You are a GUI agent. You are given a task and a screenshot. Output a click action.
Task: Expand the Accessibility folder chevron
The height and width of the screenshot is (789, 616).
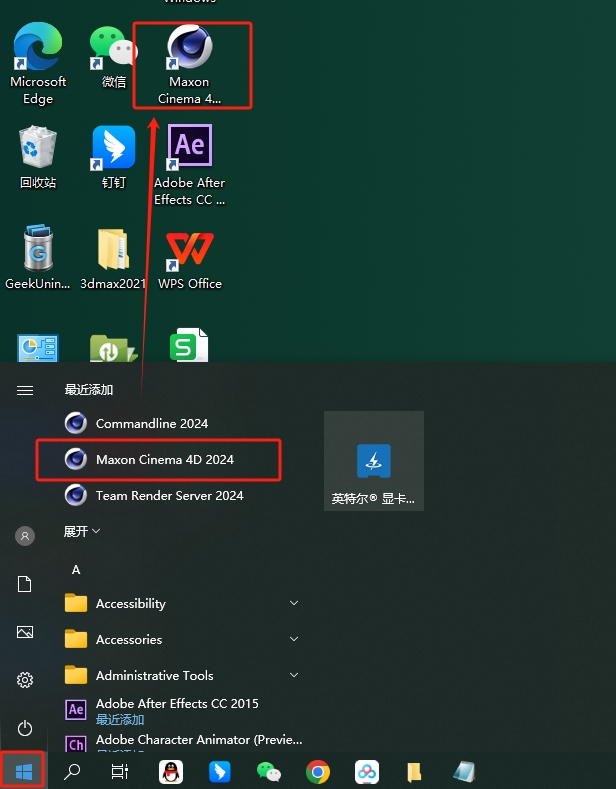pos(294,603)
